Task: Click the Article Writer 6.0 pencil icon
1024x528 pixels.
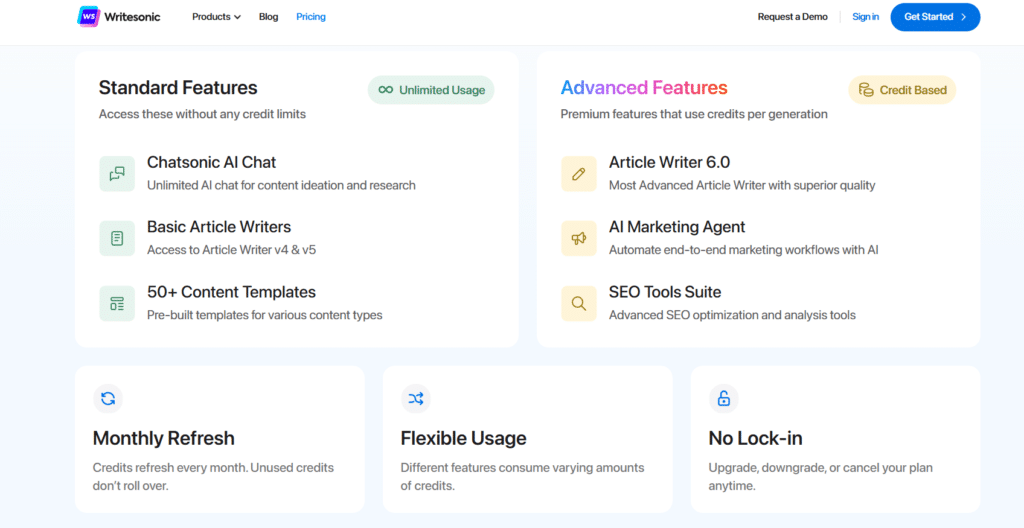Action: [x=579, y=174]
